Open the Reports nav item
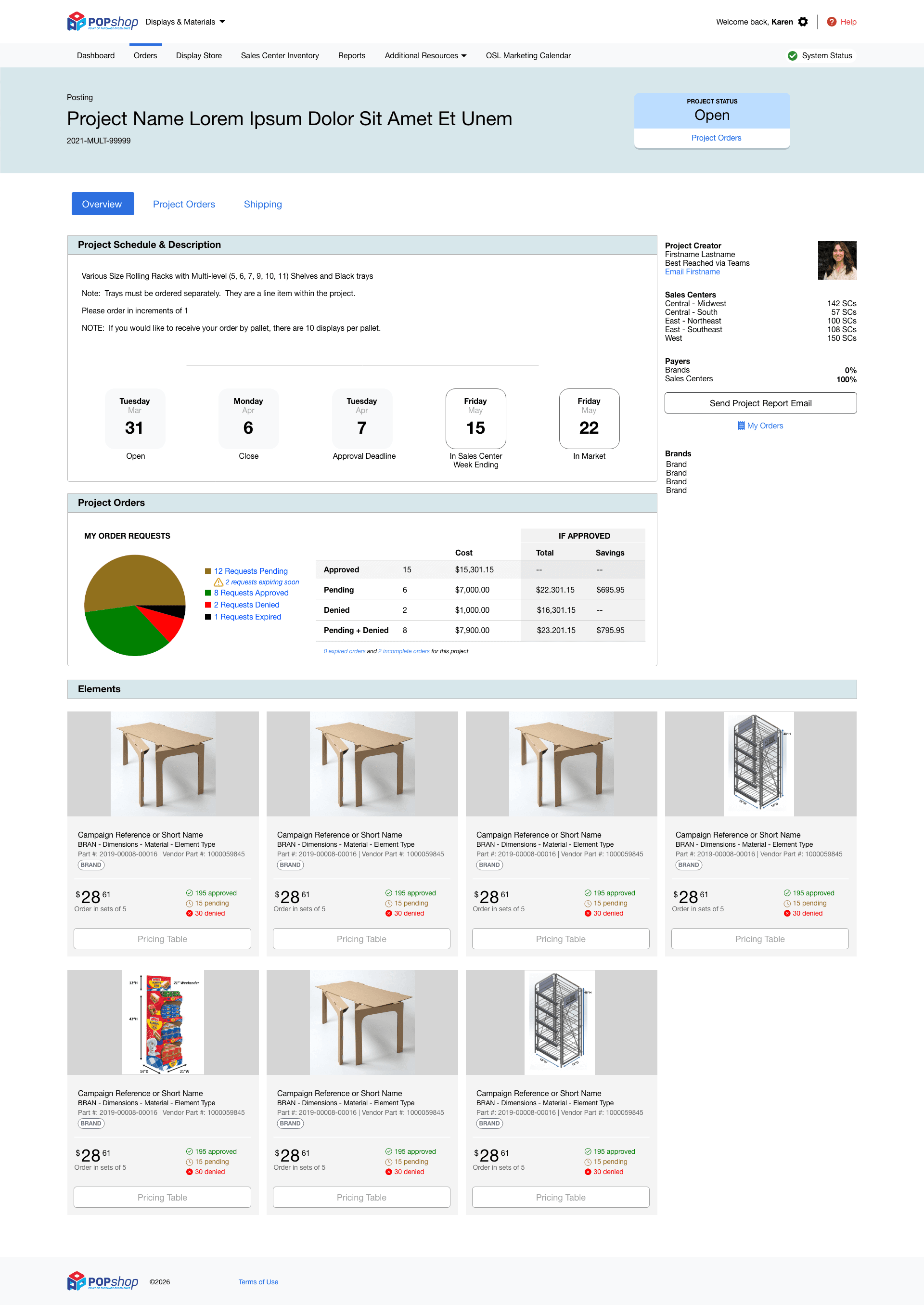 (x=352, y=56)
